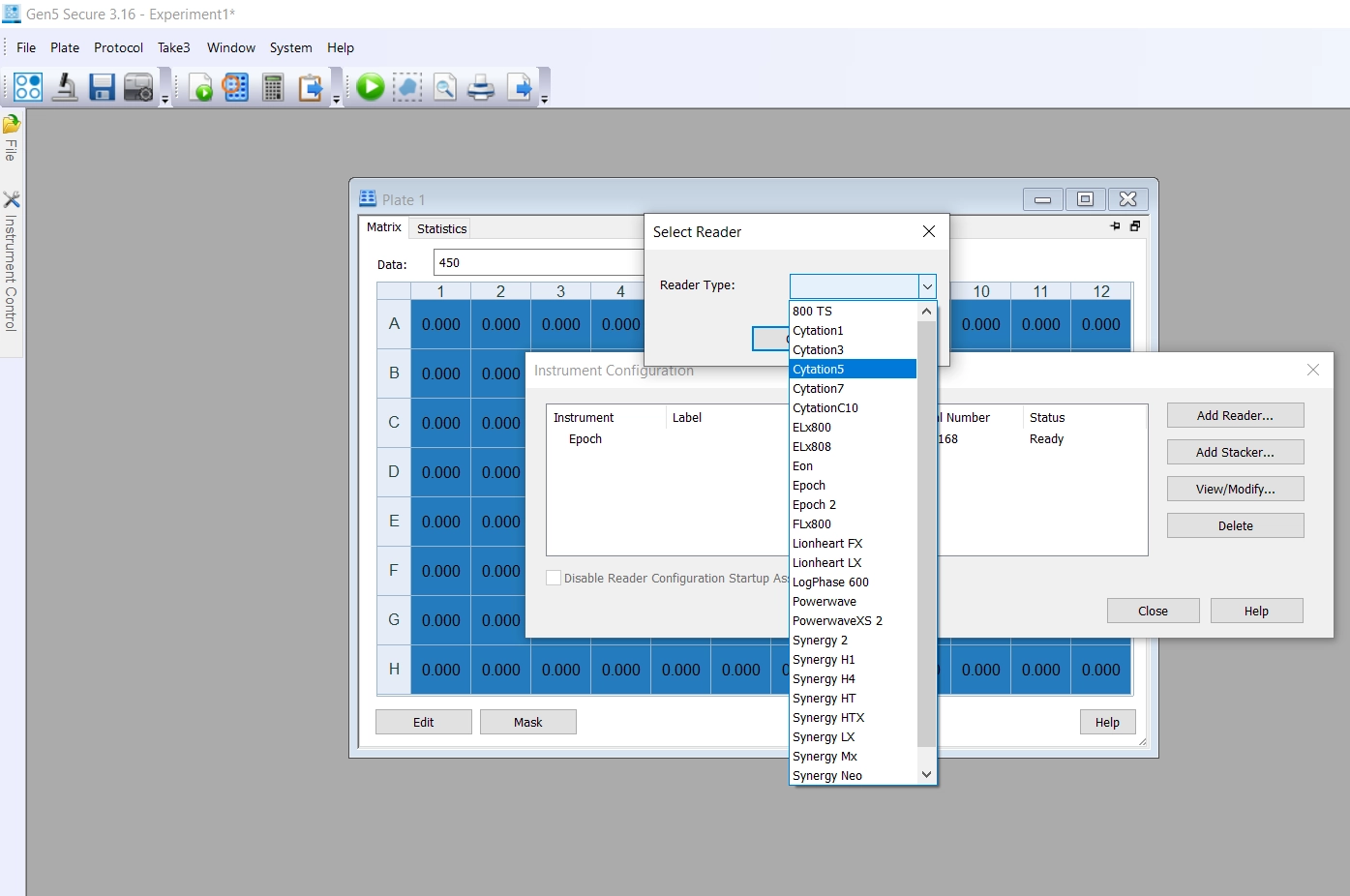This screenshot has width=1350, height=896.
Task: Click the print preview magnifier icon
Action: 444,87
